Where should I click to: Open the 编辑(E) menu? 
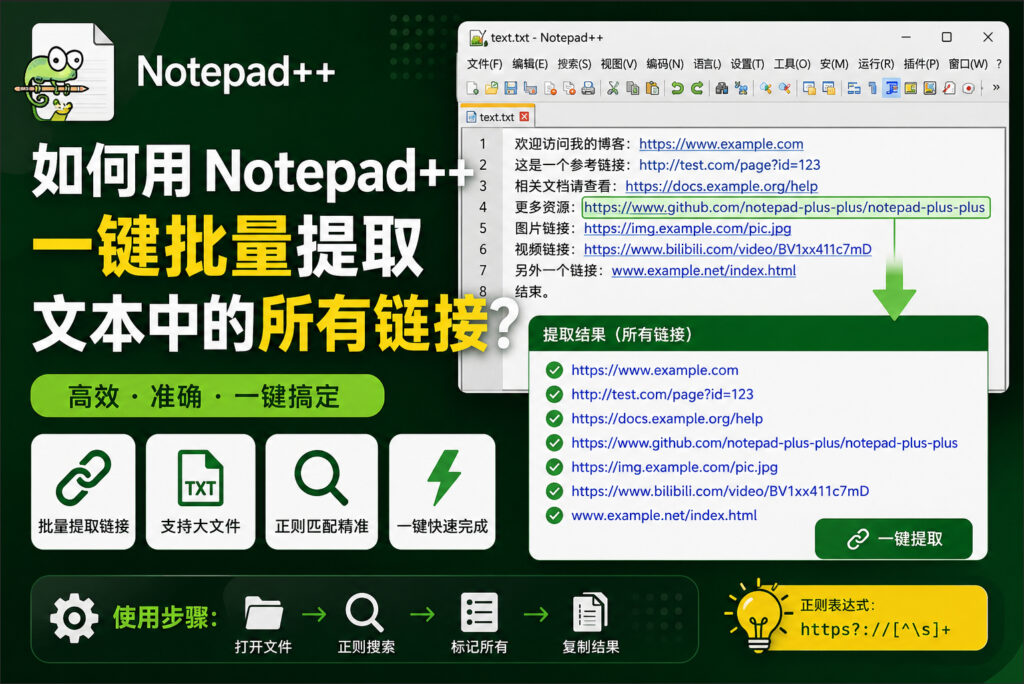(530, 64)
